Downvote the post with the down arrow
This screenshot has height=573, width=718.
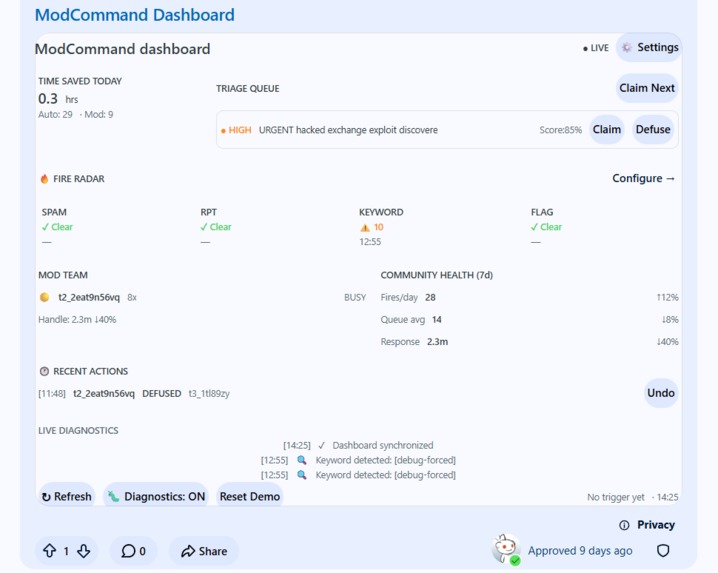[x=83, y=551]
